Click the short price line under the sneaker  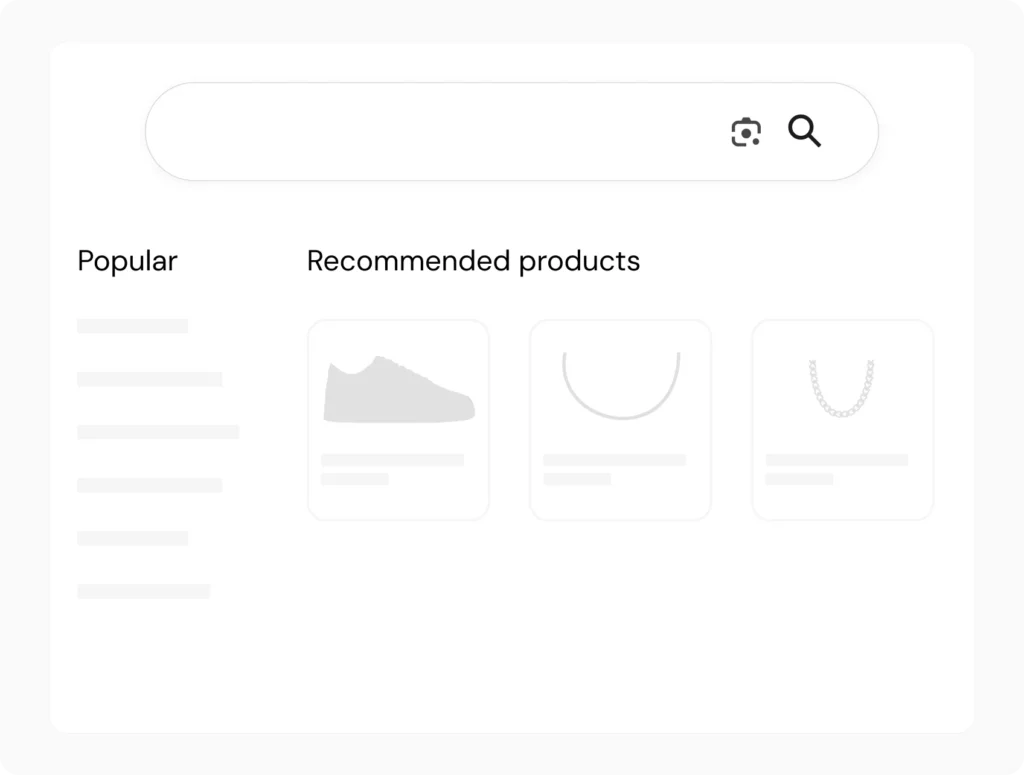click(x=354, y=479)
